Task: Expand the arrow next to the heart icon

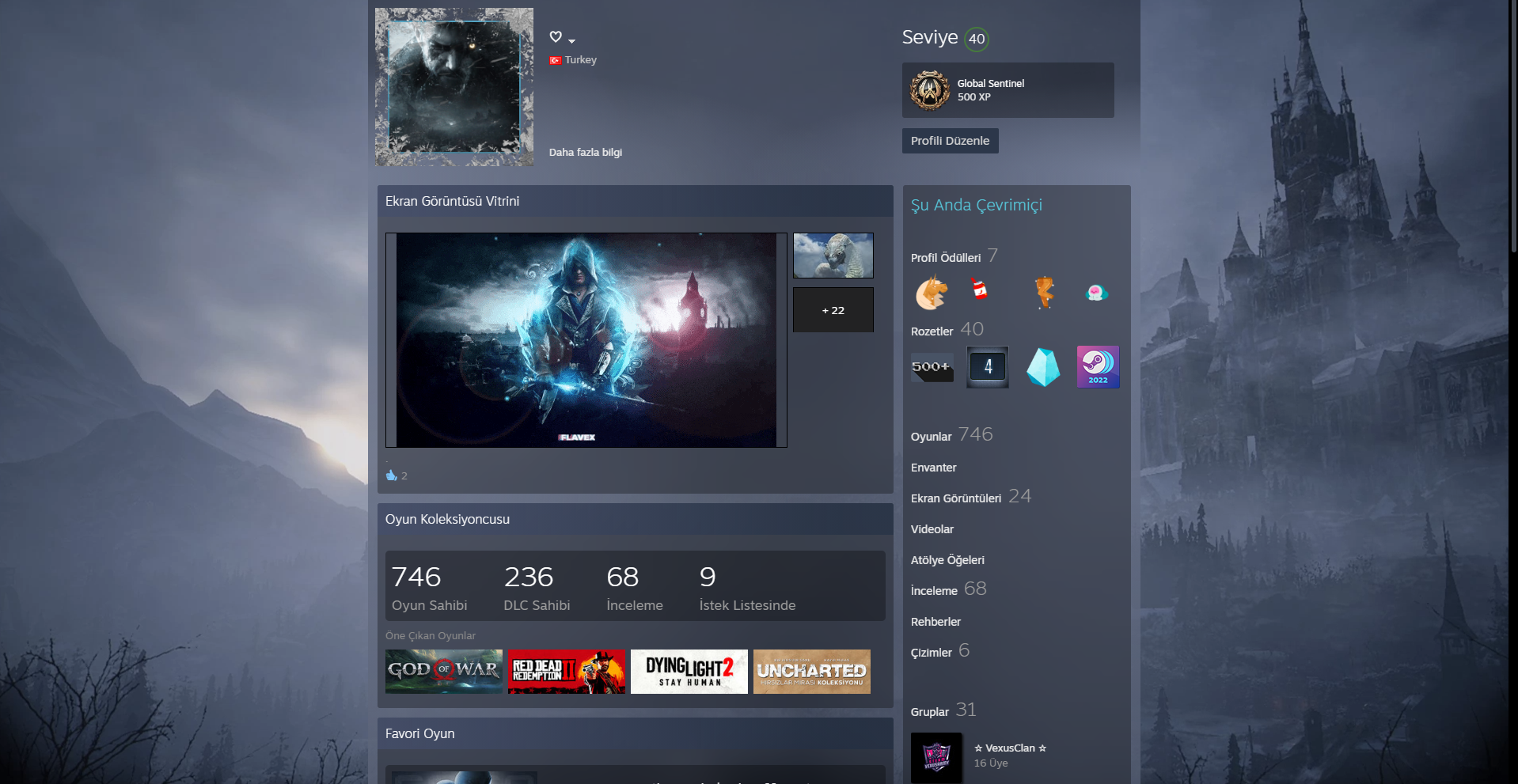Action: pyautogui.click(x=571, y=41)
